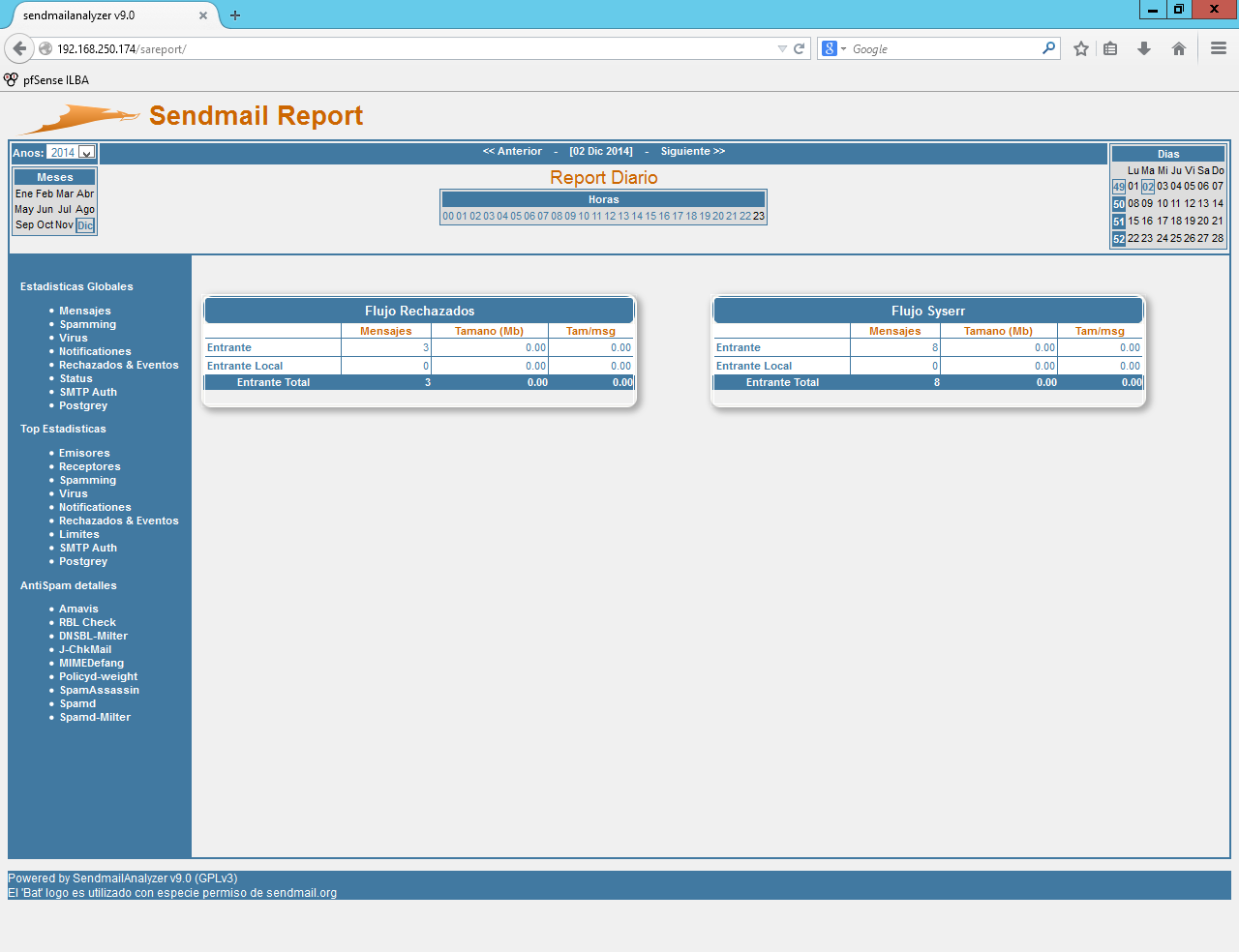Click the search magnifier icon
This screenshot has height=952, width=1239.
(x=1048, y=48)
